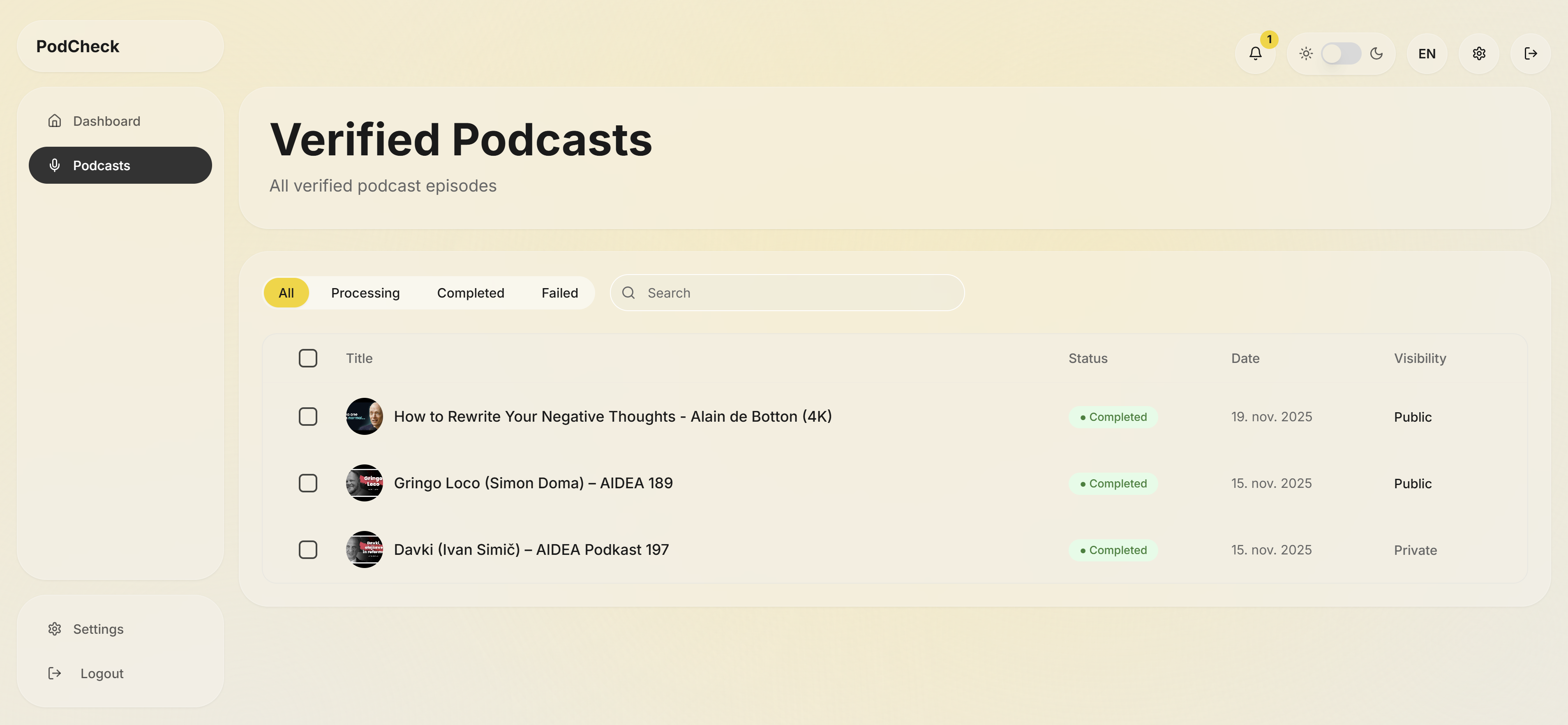The height and width of the screenshot is (725, 1568).
Task: Open app settings with the gear icon
Action: pos(1479,53)
